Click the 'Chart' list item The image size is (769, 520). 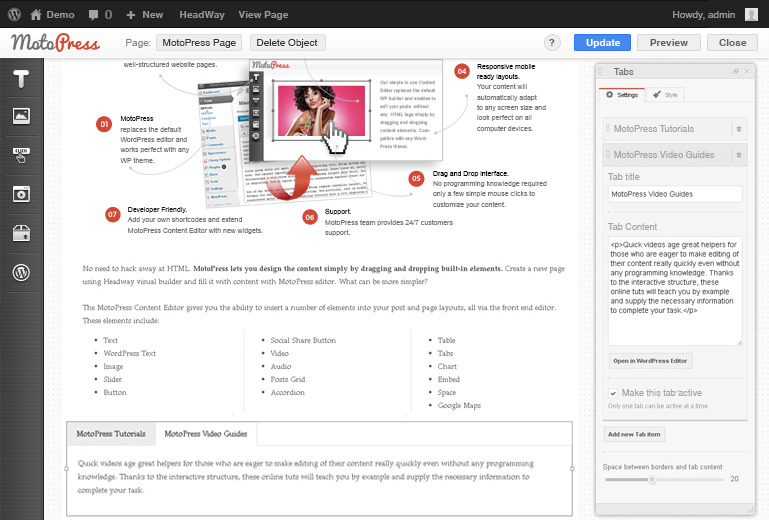(x=447, y=366)
